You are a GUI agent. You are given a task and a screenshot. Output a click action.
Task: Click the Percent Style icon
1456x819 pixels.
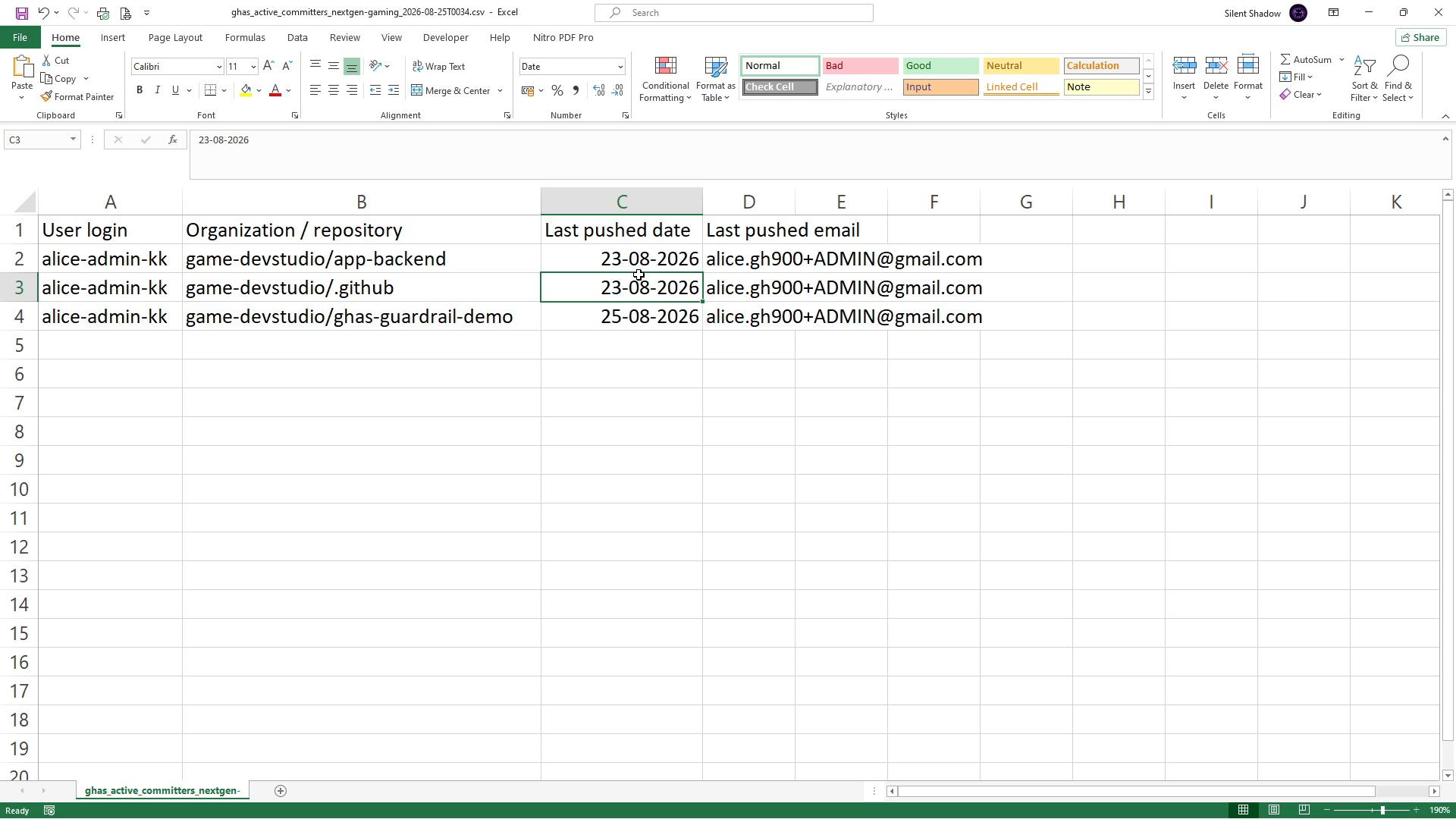point(557,91)
